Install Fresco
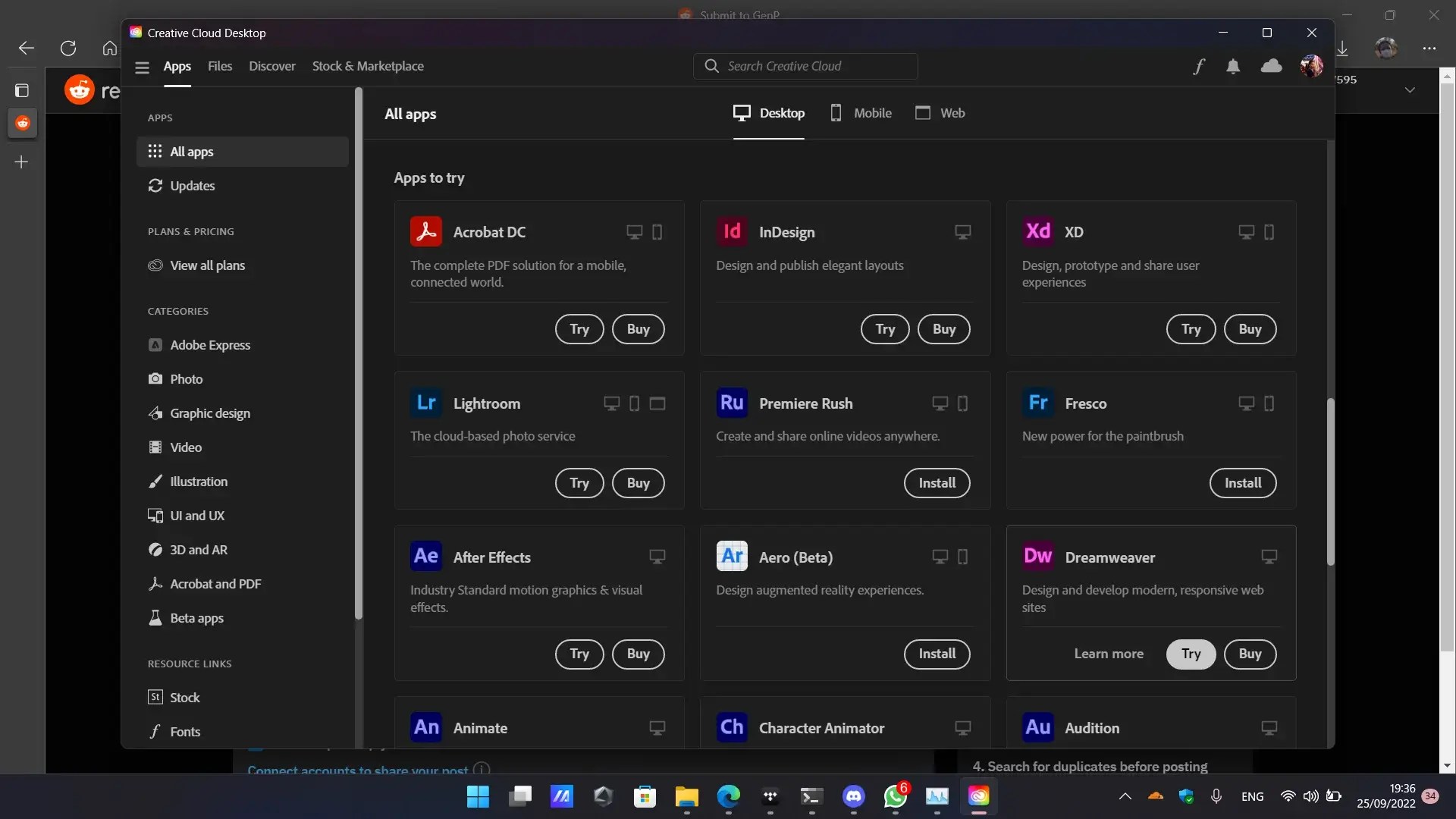1456x819 pixels. 1243,483
